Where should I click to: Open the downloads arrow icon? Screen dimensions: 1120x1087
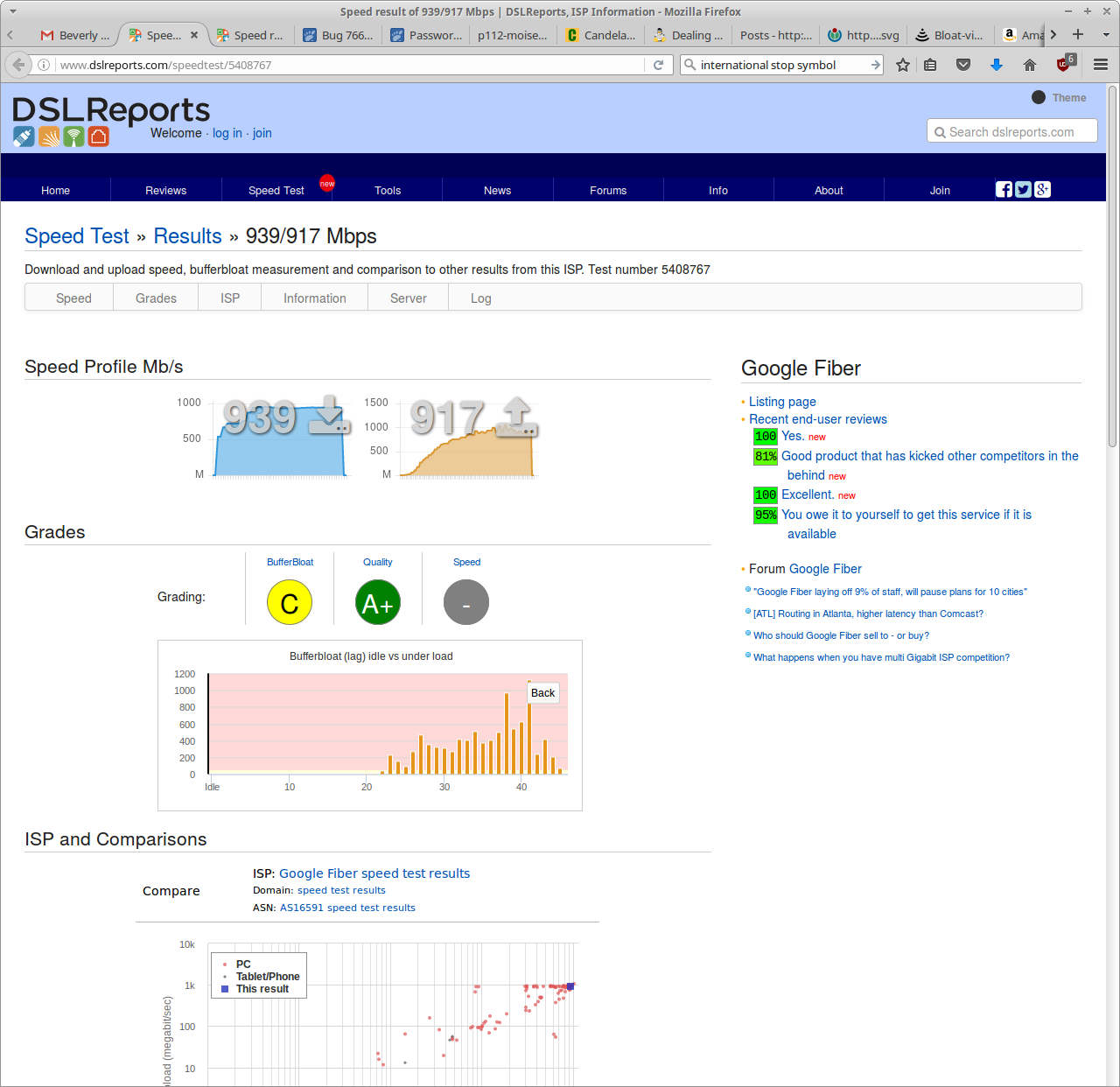coord(996,65)
